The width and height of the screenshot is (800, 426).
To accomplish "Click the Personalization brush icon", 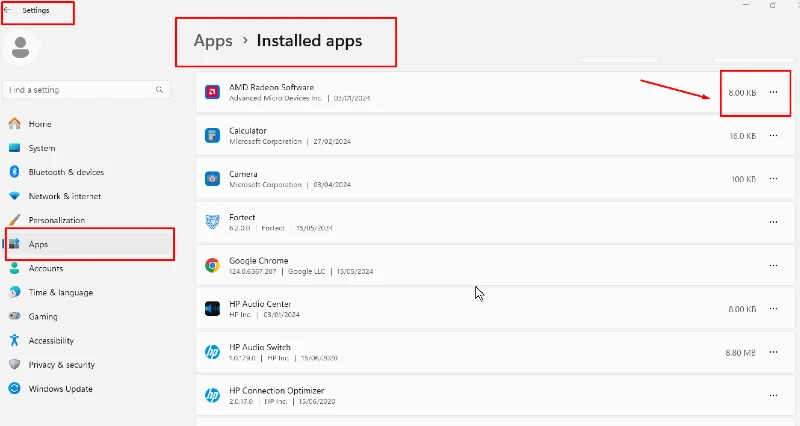I will tap(15, 220).
